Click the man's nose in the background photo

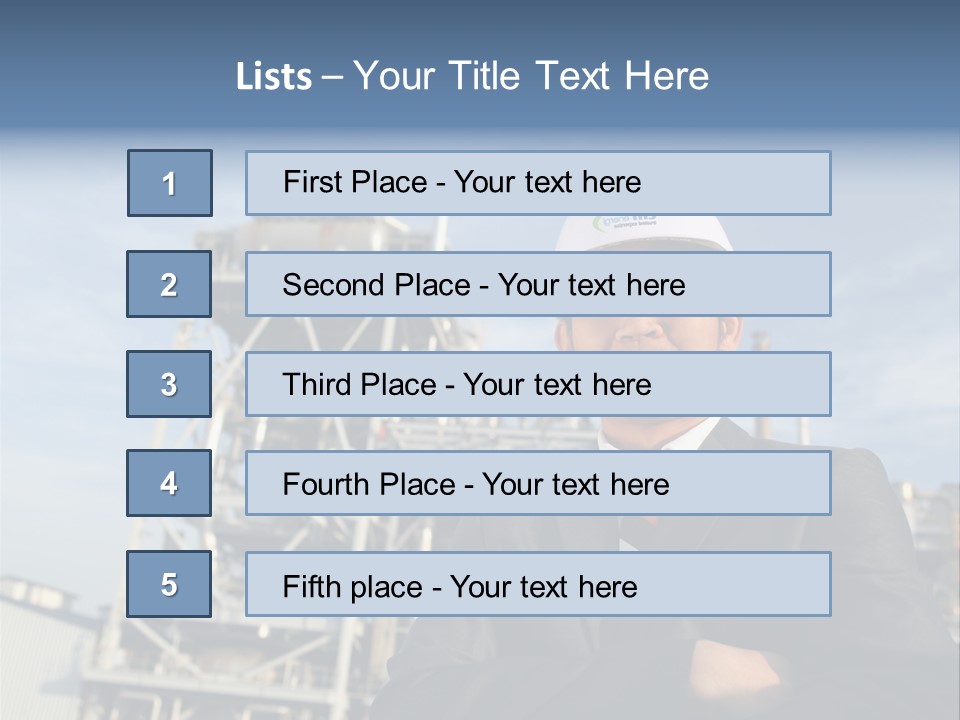coord(640,329)
